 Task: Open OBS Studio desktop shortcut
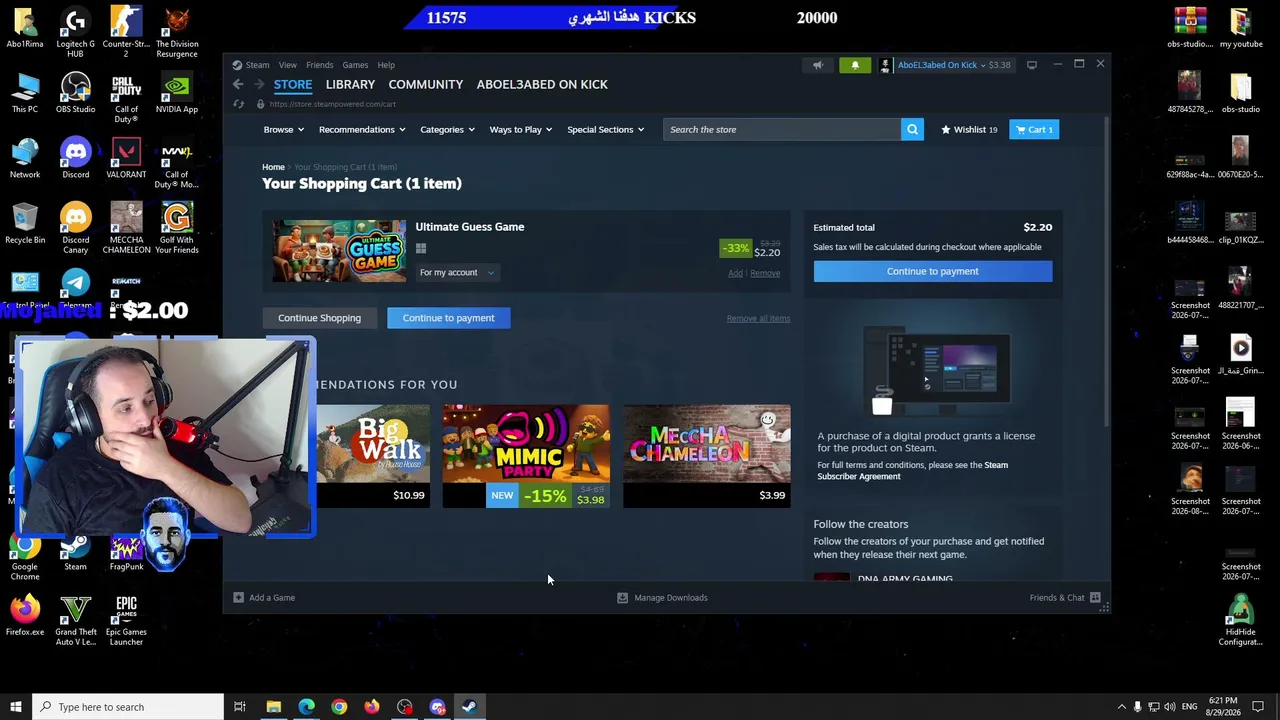click(75, 94)
